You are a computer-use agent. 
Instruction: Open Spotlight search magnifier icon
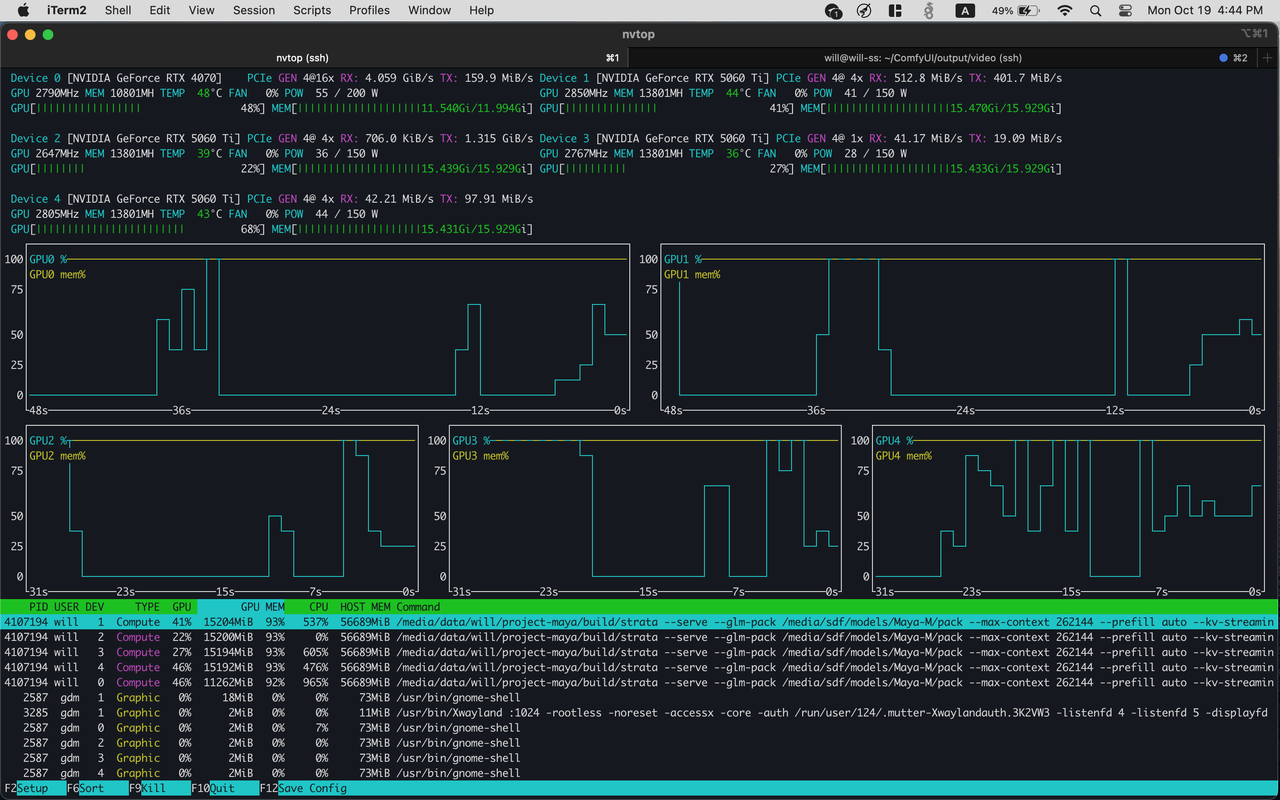(x=1096, y=10)
